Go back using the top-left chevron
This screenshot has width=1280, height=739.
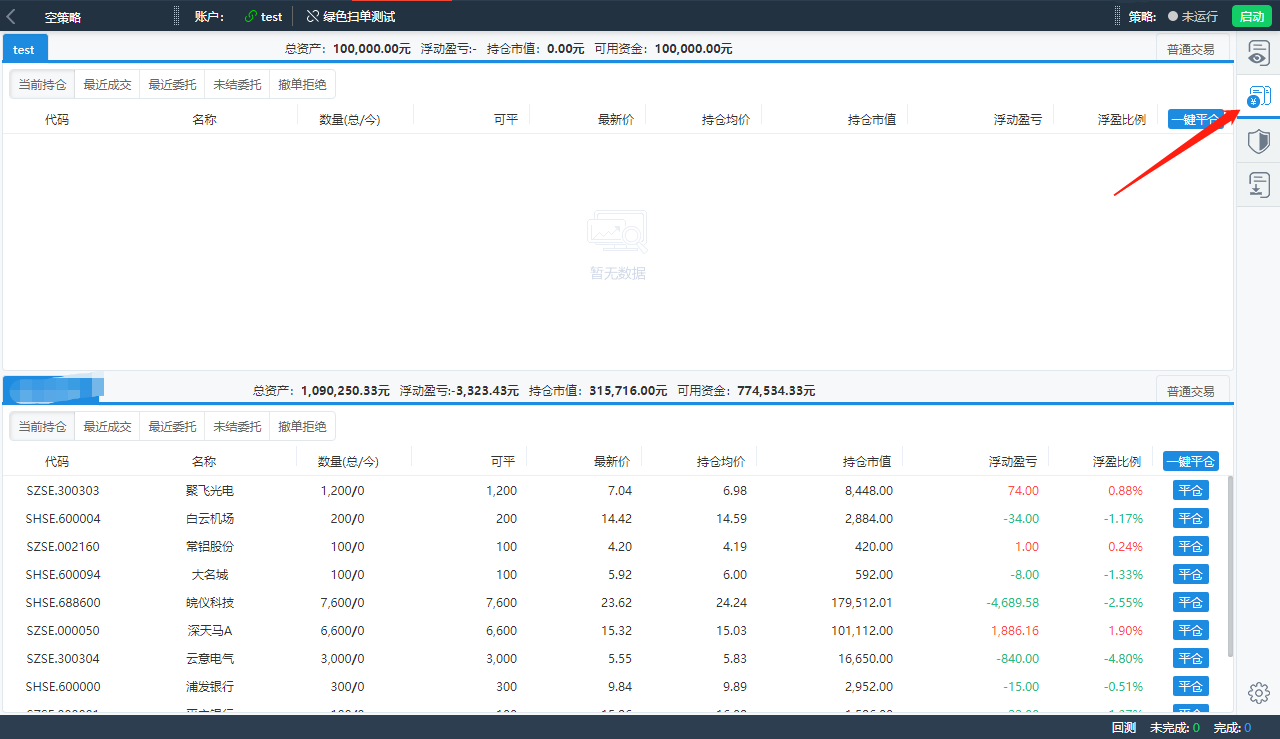point(11,16)
